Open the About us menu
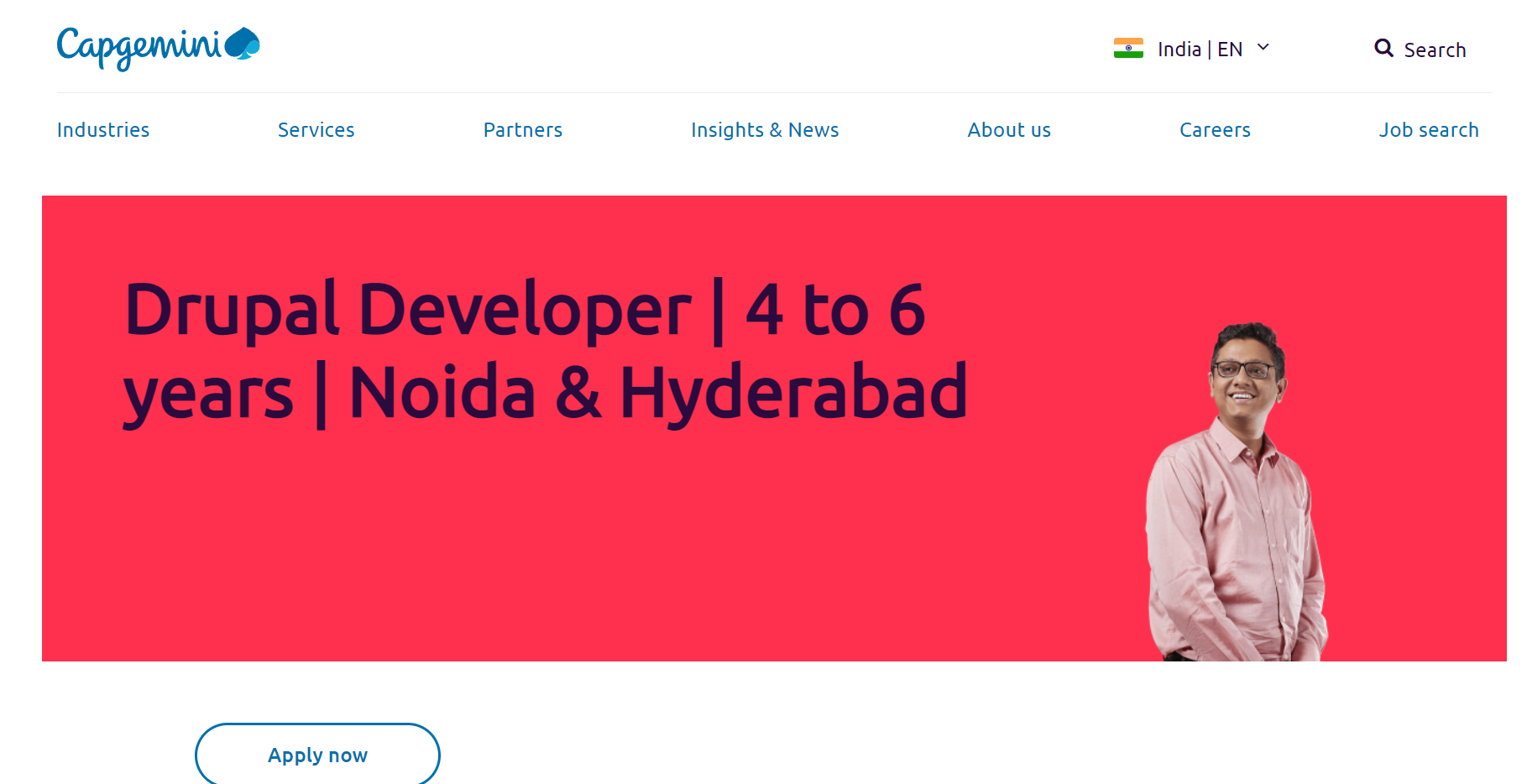This screenshot has width=1527, height=784. [1009, 130]
